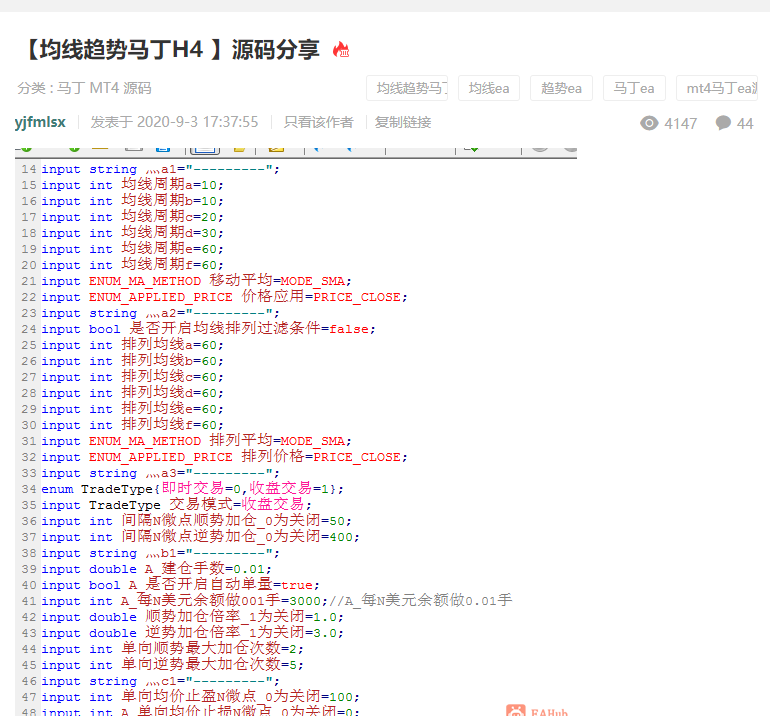Click code line 25 排列均线a=60
The height and width of the screenshot is (716, 770).
coord(133,345)
